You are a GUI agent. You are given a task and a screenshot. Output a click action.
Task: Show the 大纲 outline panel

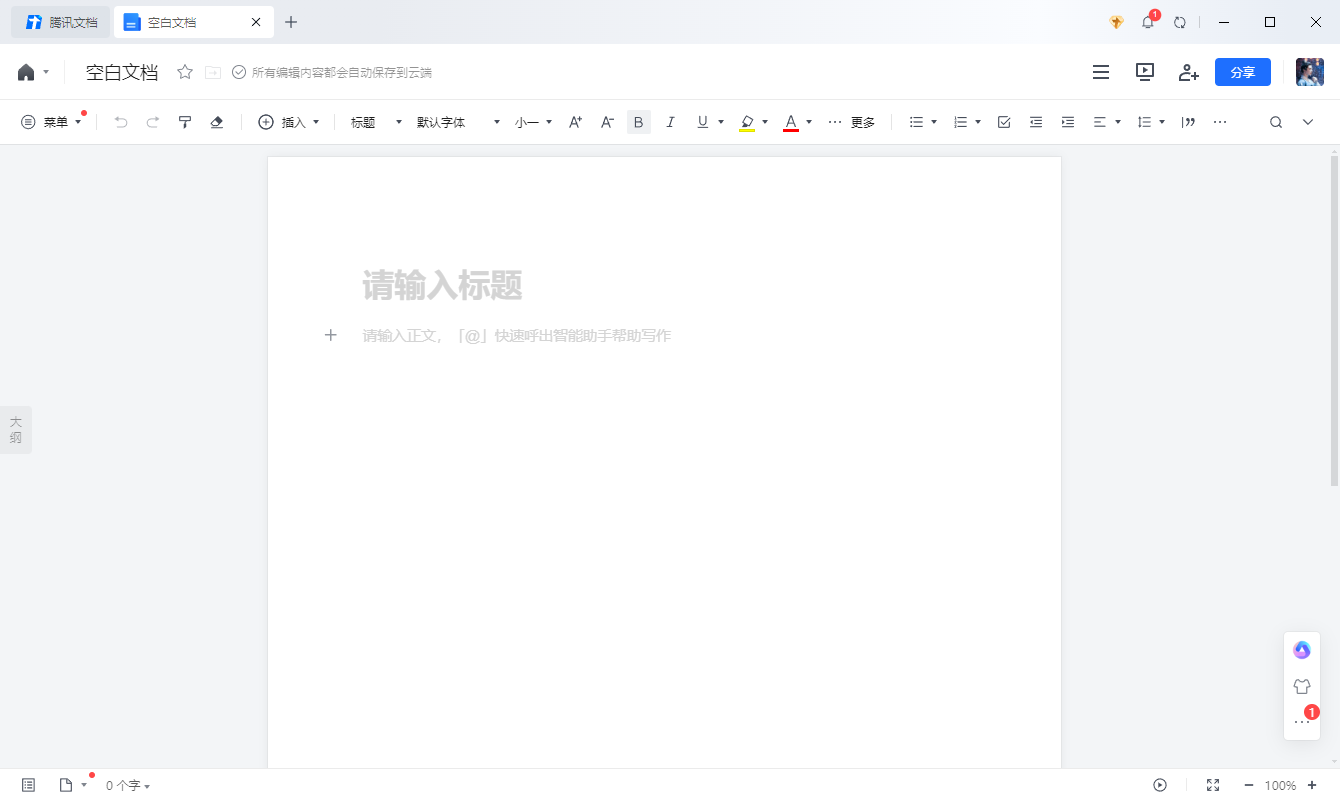[x=15, y=429]
